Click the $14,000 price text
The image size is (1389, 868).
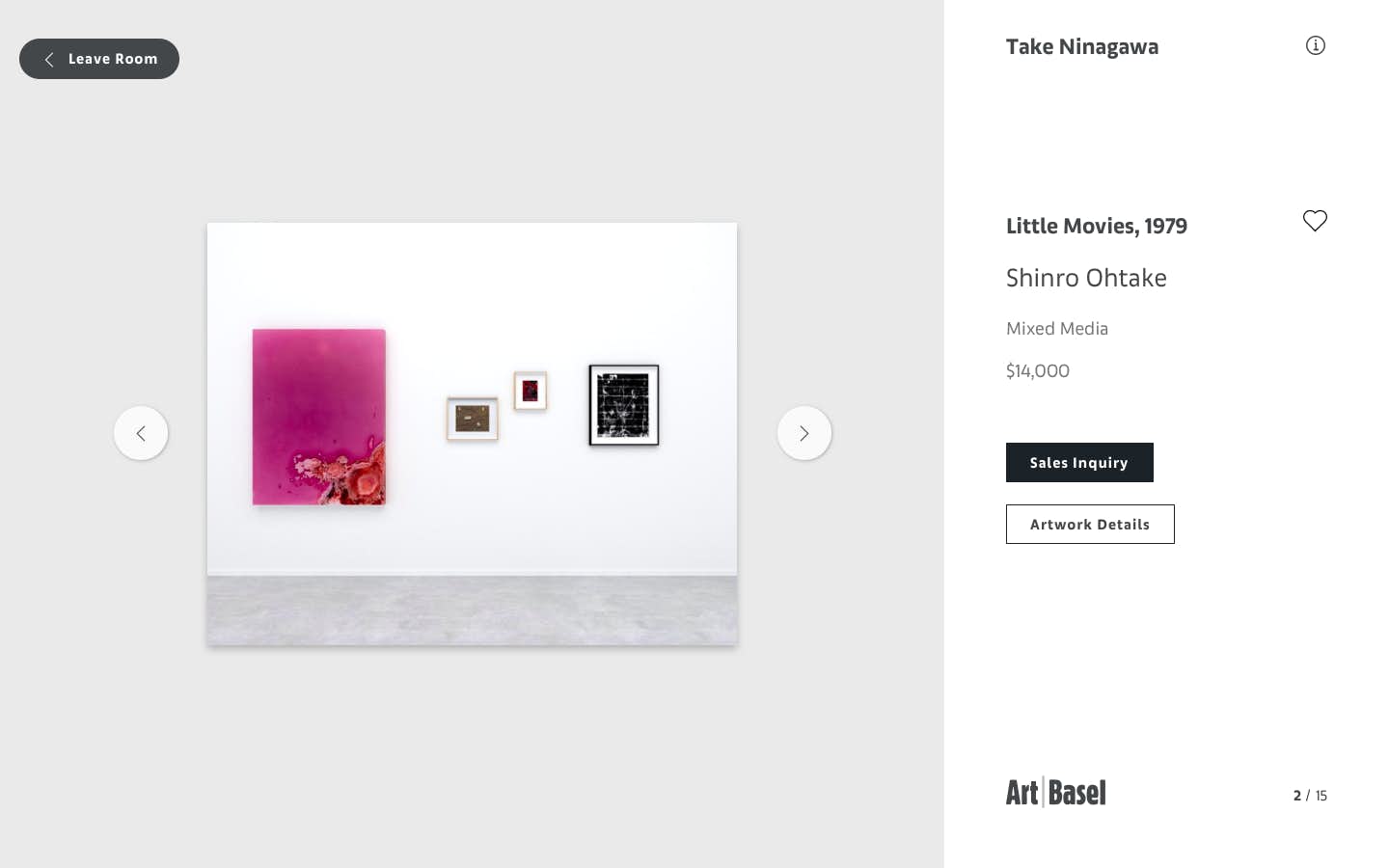(1038, 370)
